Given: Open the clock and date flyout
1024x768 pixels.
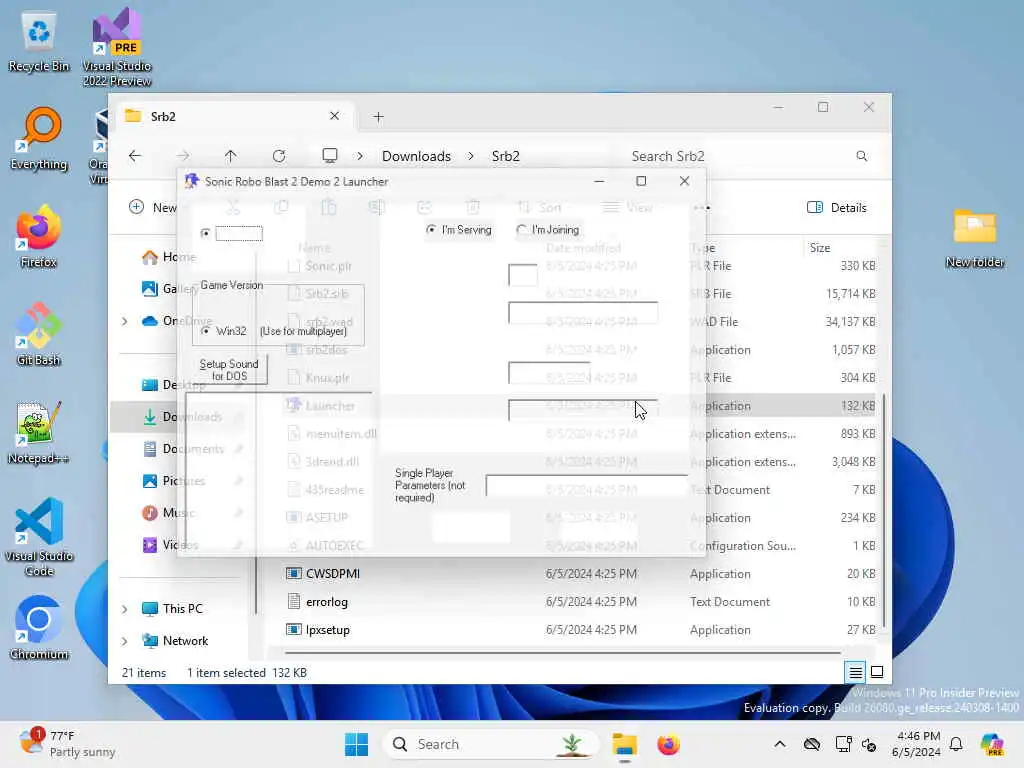Looking at the screenshot, I should click(x=916, y=744).
